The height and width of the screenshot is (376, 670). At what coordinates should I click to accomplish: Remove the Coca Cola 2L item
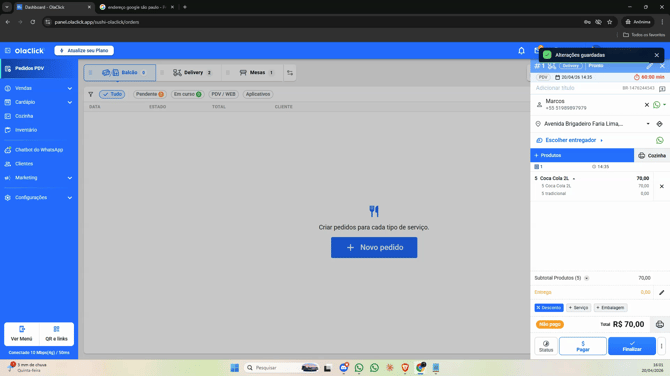tap(661, 186)
